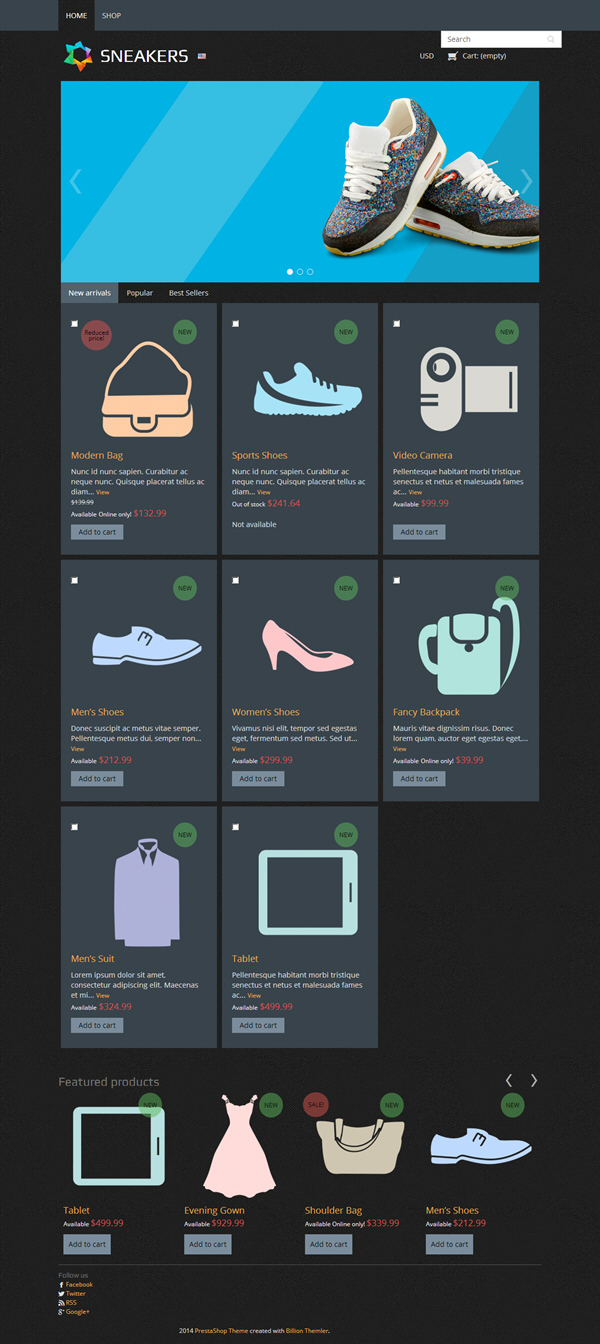Open the USD currency dropdown
Image resolution: width=600 pixels, height=1344 pixels.
click(427, 56)
